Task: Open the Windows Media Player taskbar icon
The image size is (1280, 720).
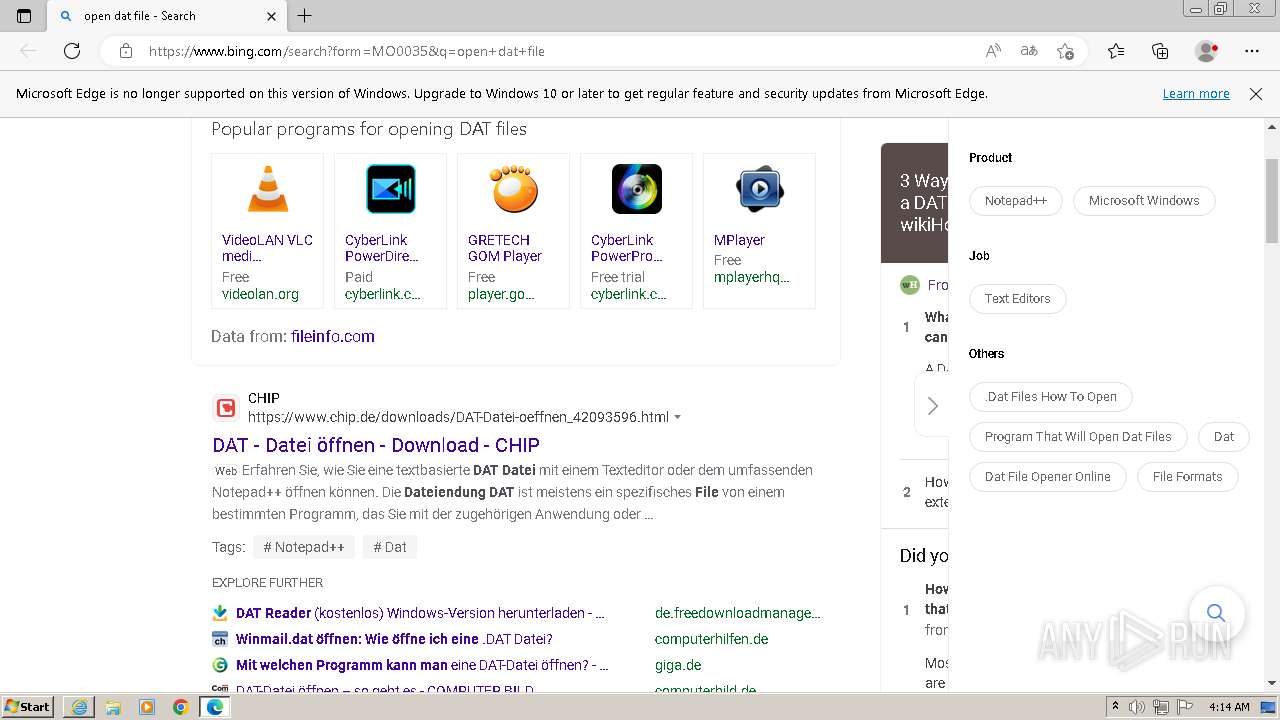Action: [147, 707]
